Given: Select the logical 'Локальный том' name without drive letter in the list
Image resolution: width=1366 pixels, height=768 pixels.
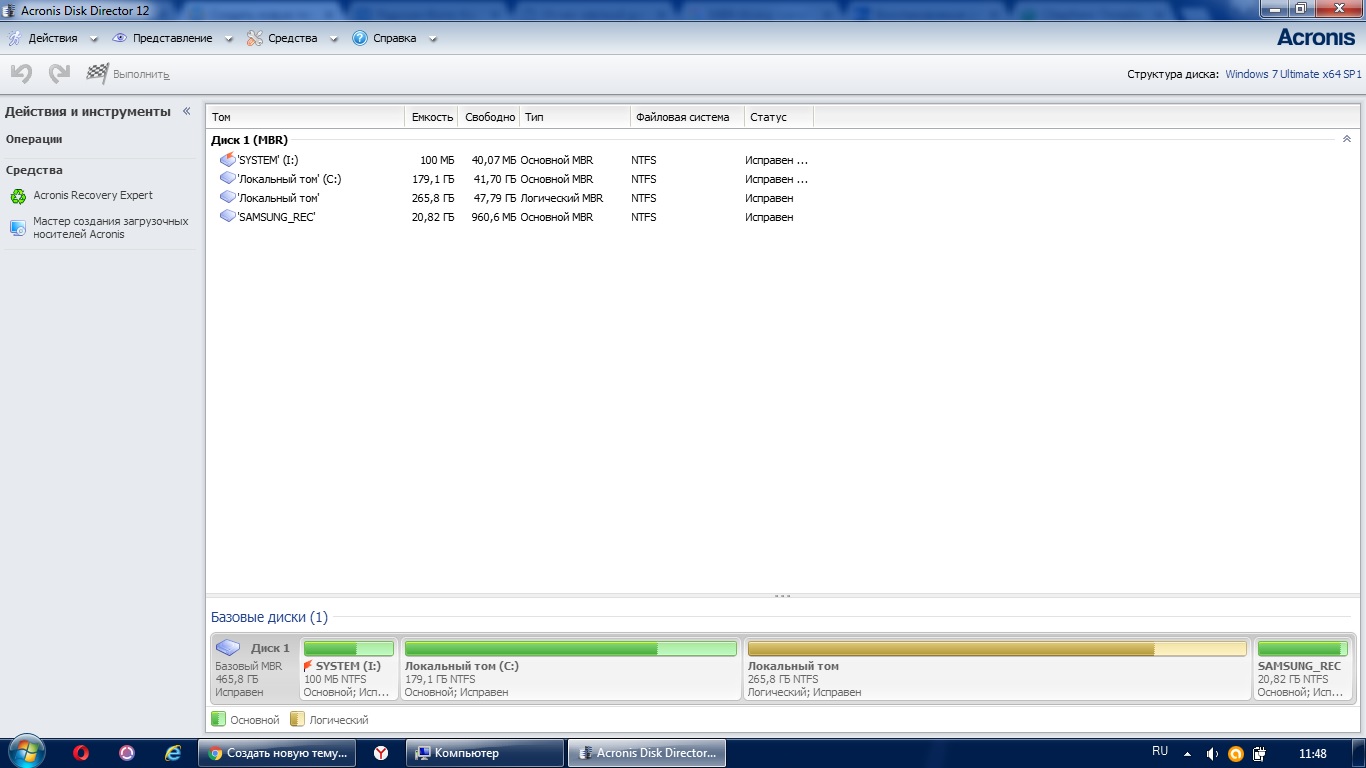Looking at the screenshot, I should (278, 198).
